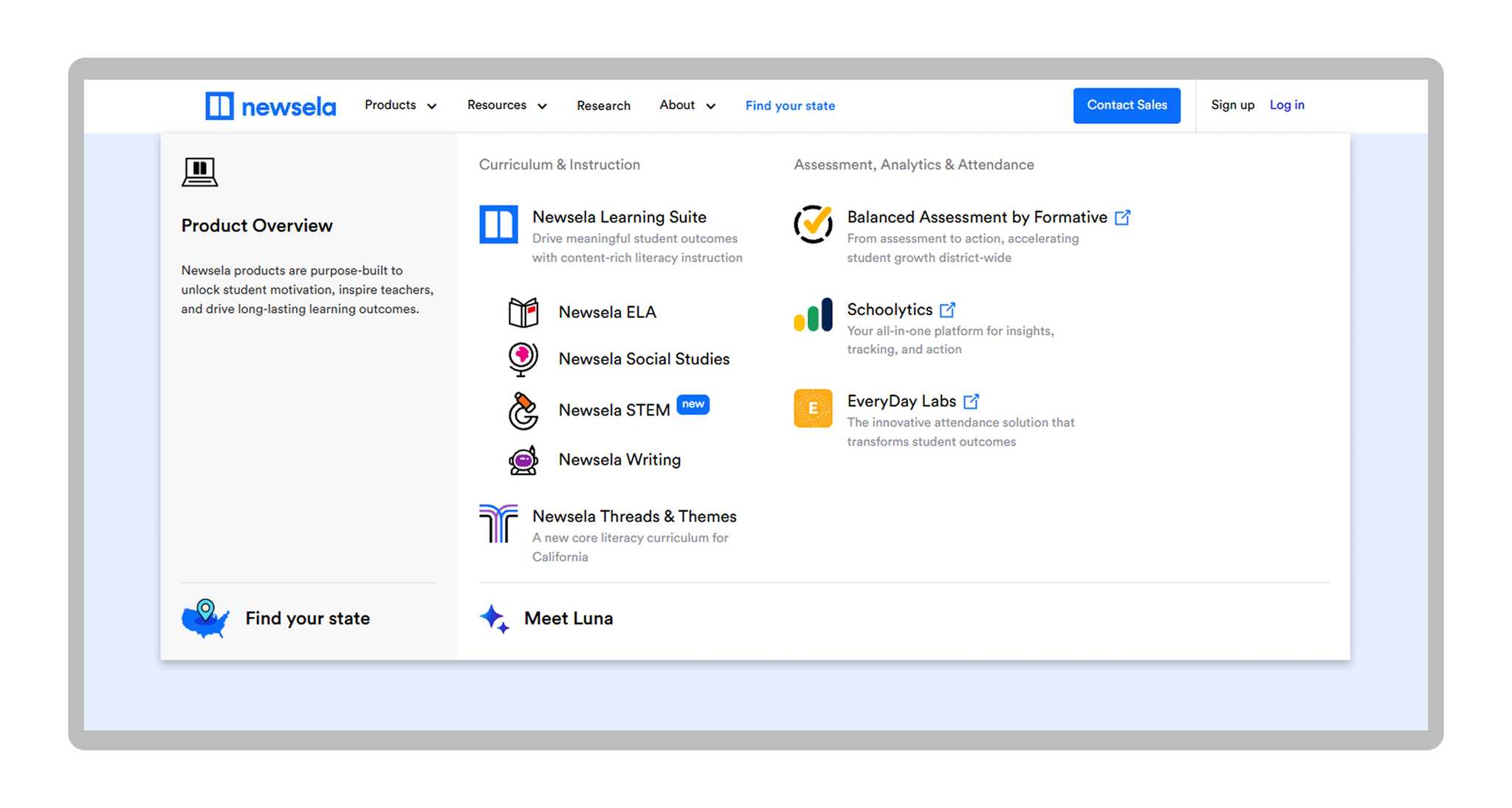Viewport: 1512px width, 808px height.
Task: Click external link icon beside EveryDay Labs
Action: pos(971,401)
